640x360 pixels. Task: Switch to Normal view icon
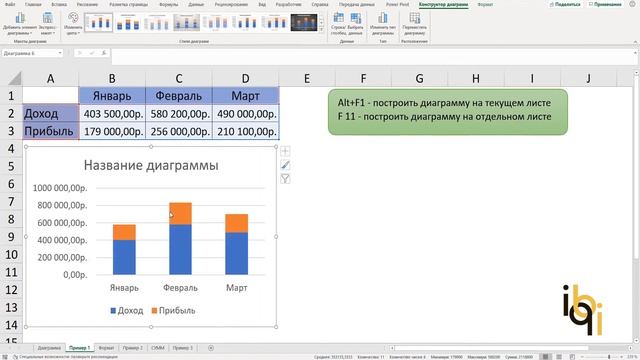pyautogui.click(x=545, y=357)
